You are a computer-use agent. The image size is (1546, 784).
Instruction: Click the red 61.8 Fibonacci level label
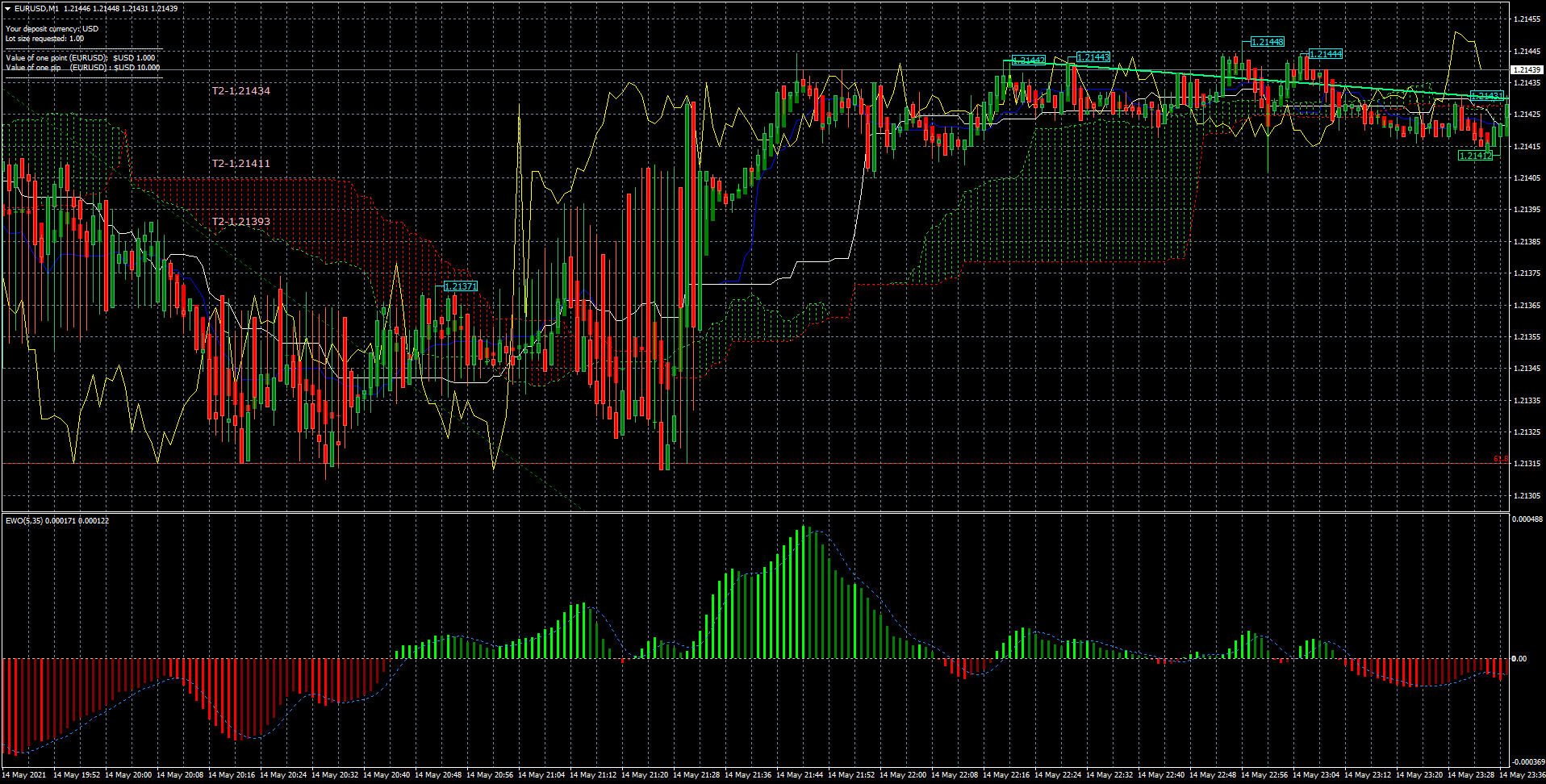(x=1501, y=458)
